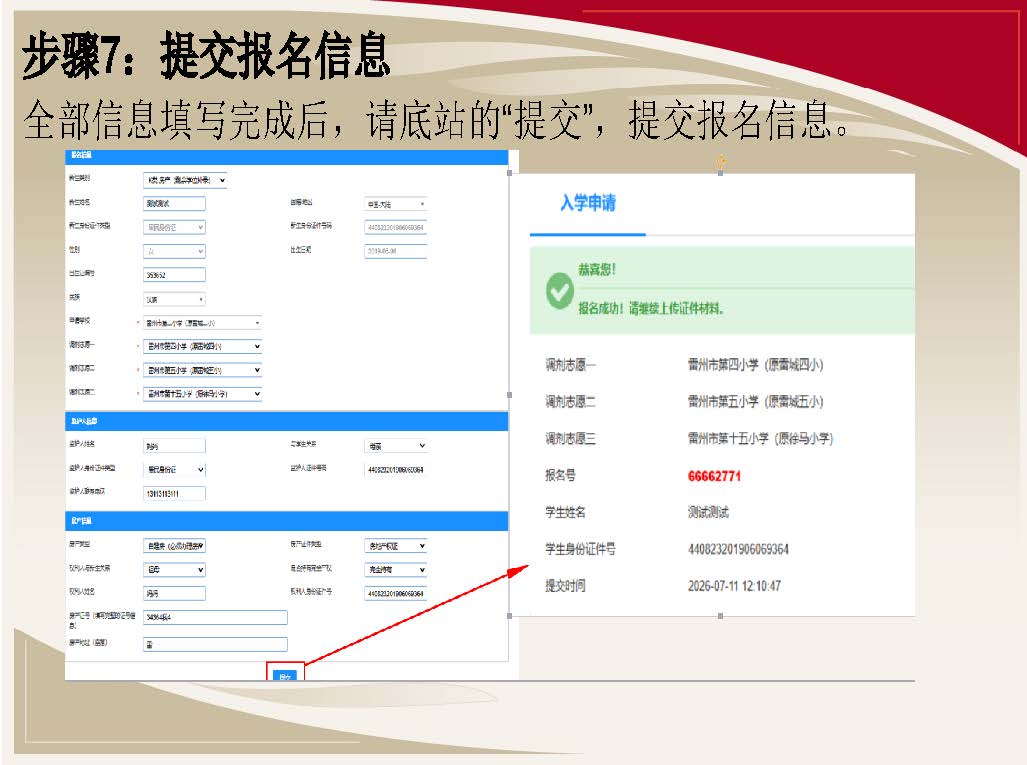Screen dimensions: 1027x765
Task: Open the guardian ID type dropdown
Action: (174, 470)
